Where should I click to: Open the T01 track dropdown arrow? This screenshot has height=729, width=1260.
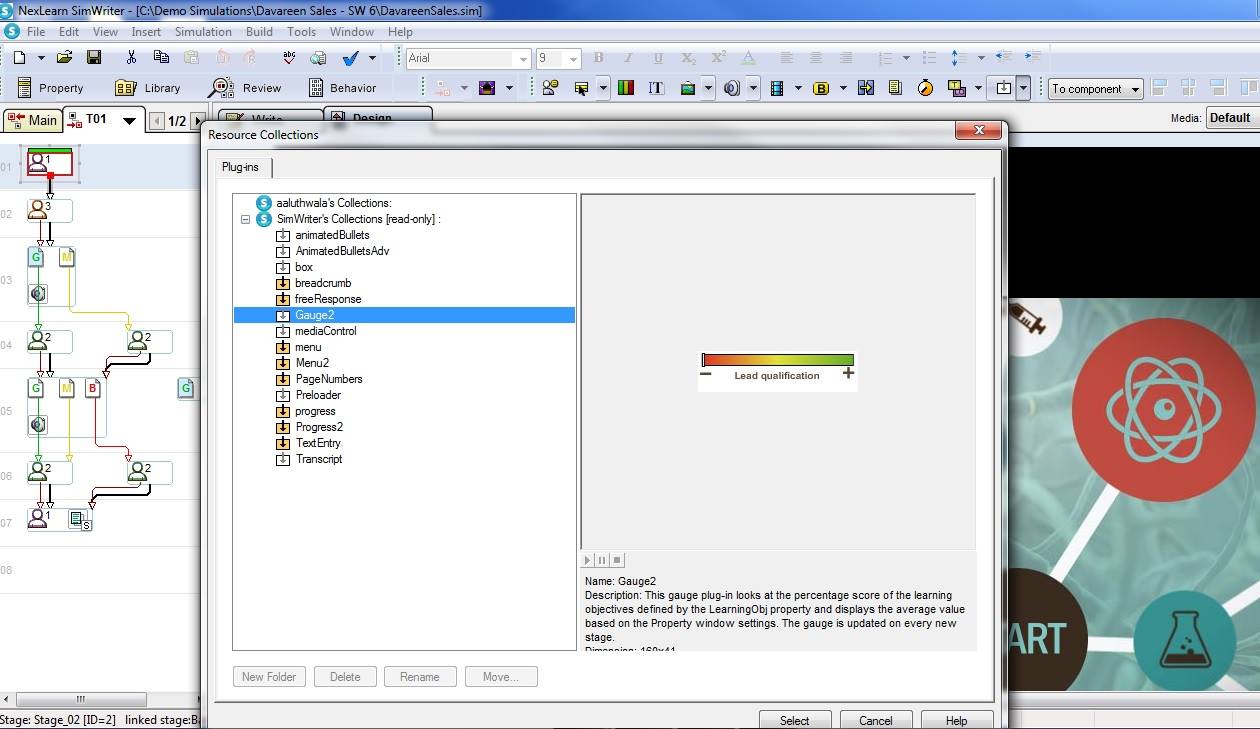tap(129, 121)
